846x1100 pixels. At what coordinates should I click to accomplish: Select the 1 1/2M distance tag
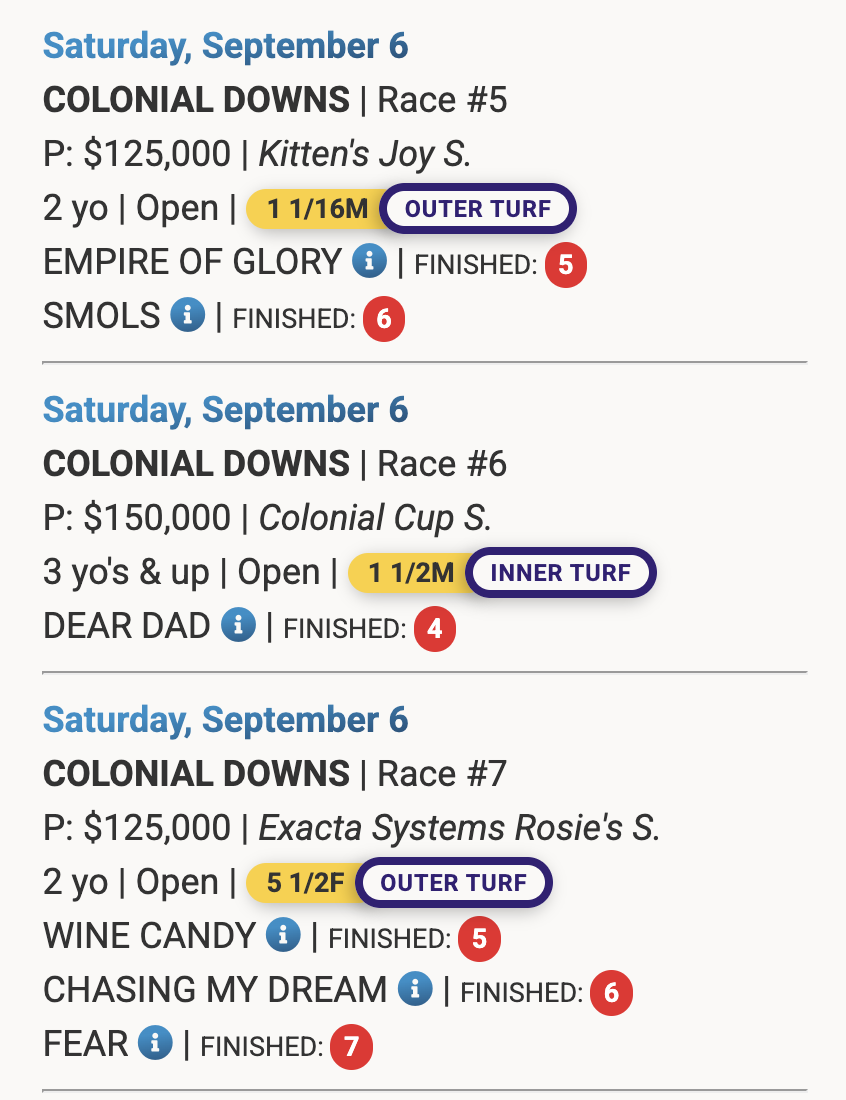point(411,573)
